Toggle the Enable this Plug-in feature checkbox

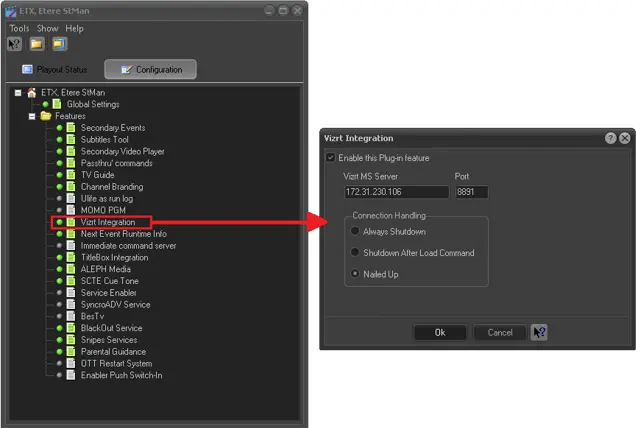coord(331,158)
